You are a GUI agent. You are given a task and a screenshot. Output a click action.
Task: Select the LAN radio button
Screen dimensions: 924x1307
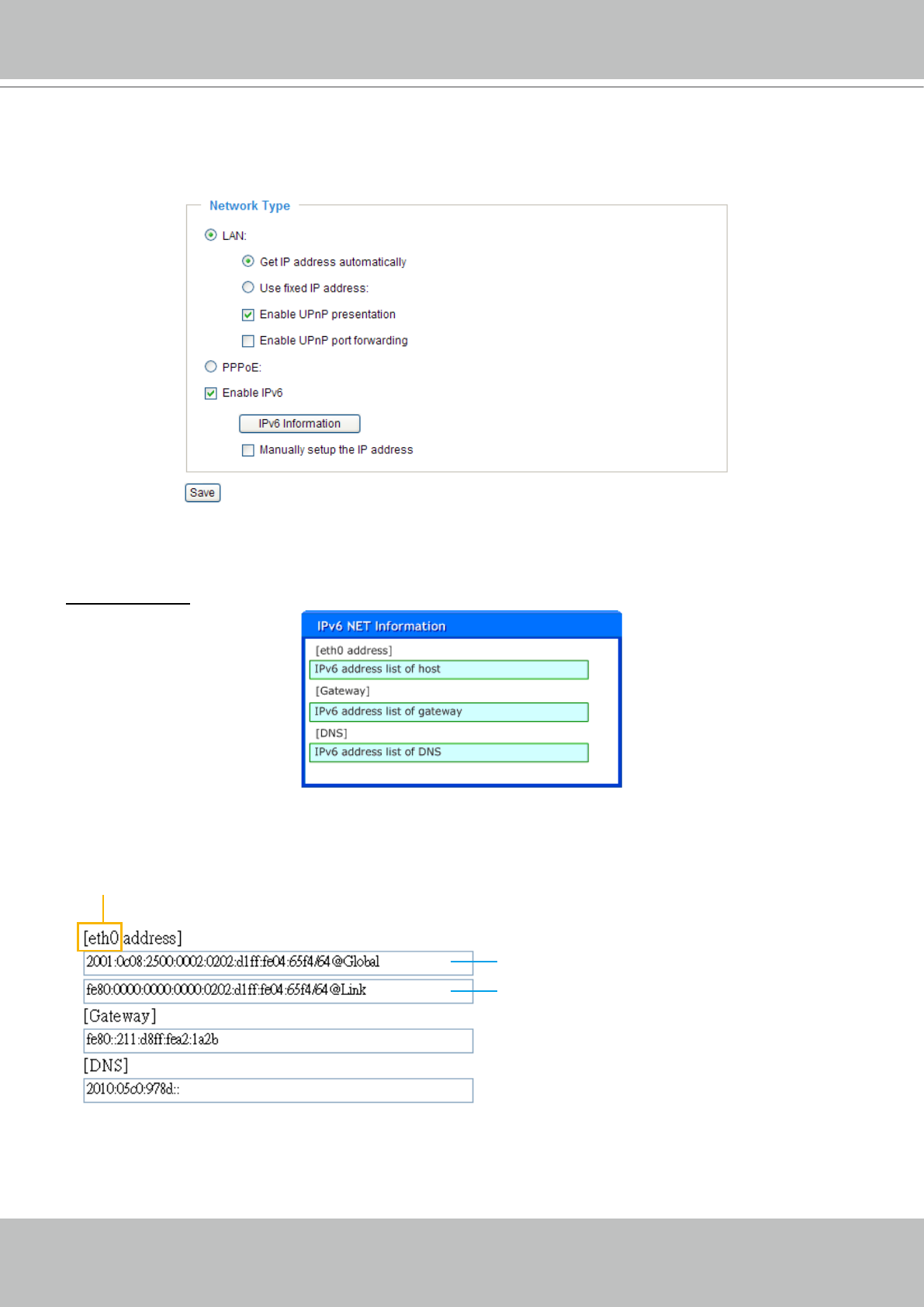(210, 235)
